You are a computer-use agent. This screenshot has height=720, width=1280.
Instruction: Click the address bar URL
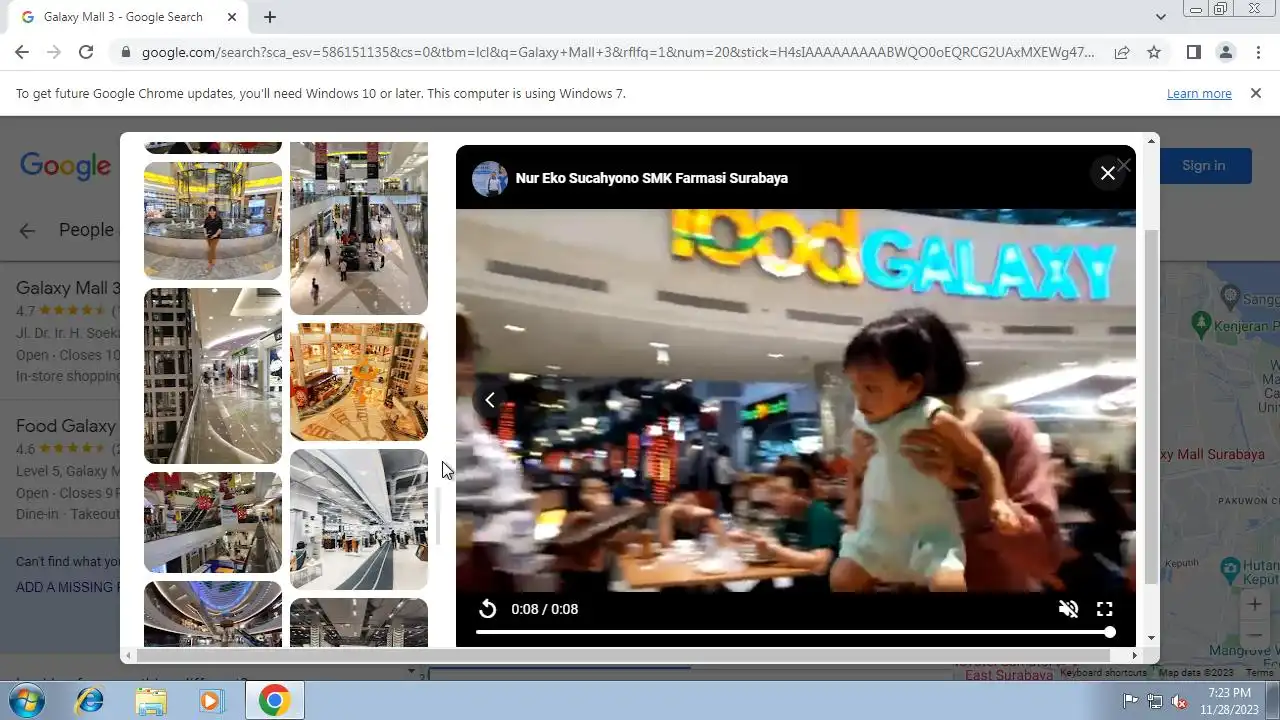point(618,52)
